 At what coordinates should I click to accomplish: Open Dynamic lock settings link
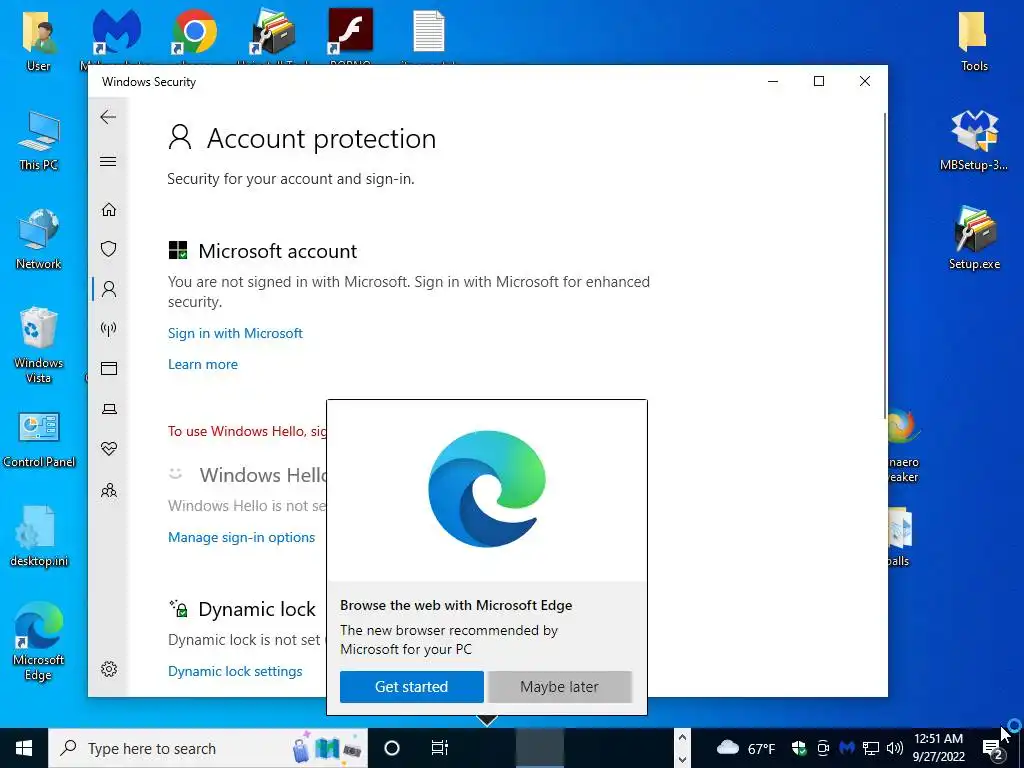235,671
